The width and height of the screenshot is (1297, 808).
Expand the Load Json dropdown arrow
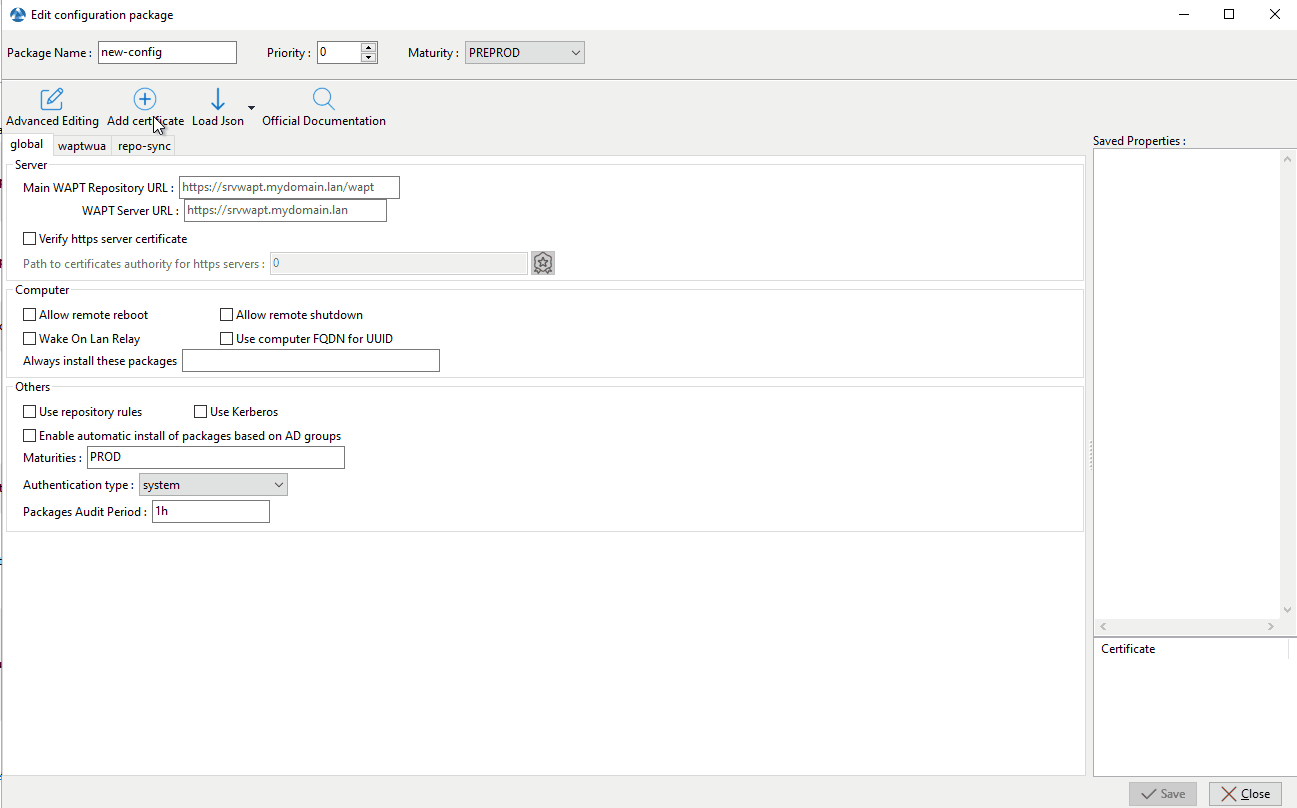tap(251, 107)
